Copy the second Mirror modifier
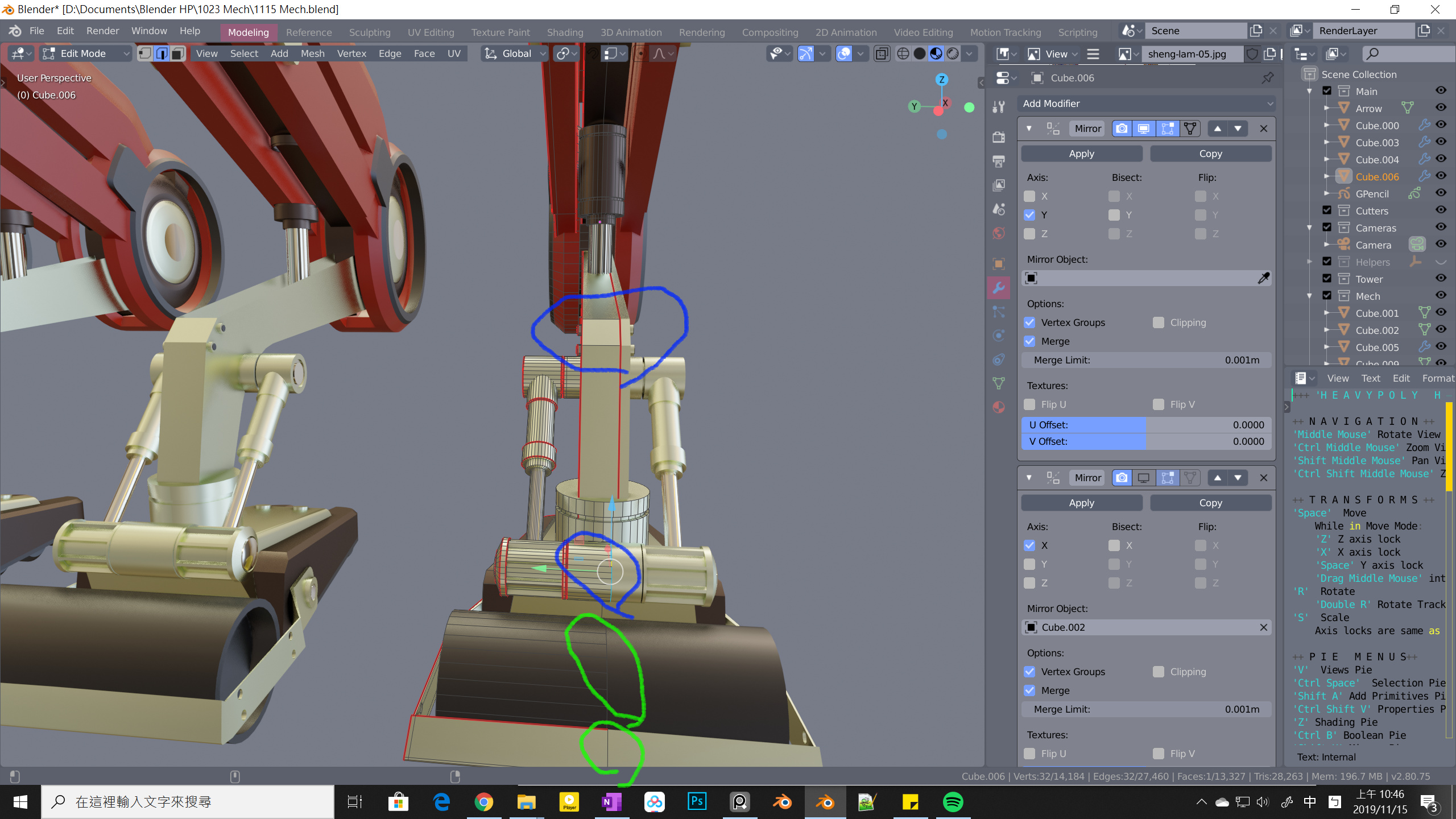1456x819 pixels. [x=1210, y=503]
